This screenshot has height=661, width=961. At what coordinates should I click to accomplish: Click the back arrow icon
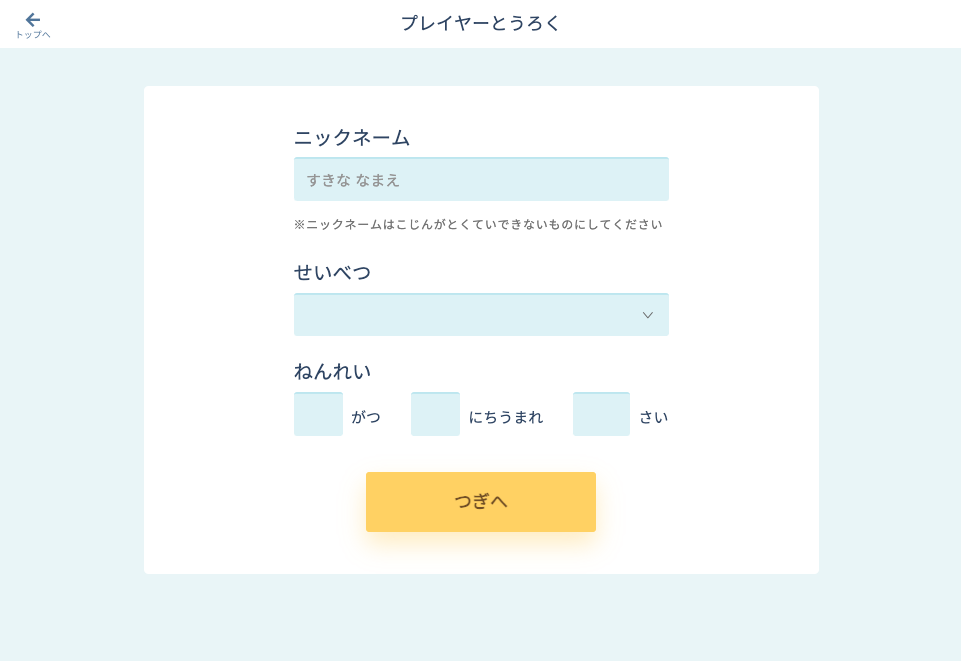[33, 19]
